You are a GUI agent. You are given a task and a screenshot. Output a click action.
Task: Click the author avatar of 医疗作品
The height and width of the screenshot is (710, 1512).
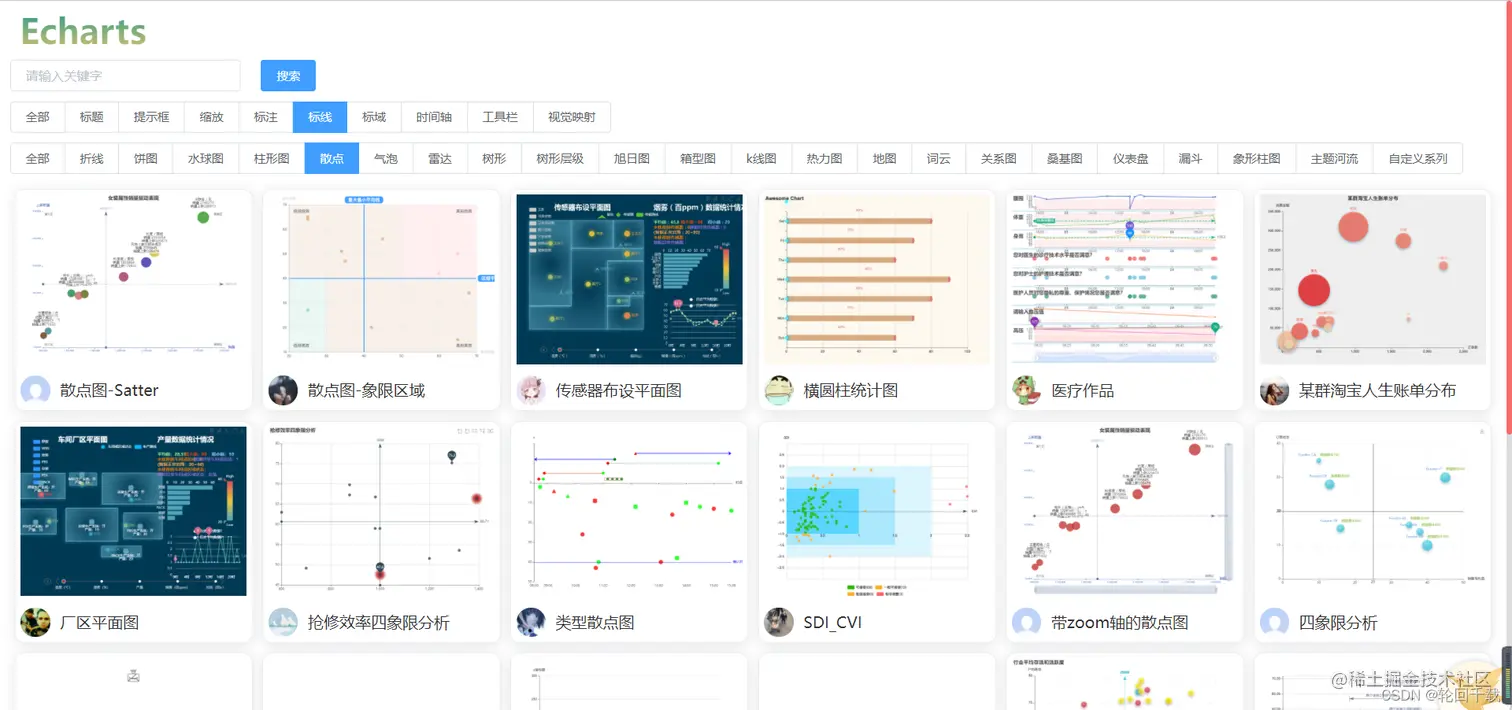pos(1026,390)
